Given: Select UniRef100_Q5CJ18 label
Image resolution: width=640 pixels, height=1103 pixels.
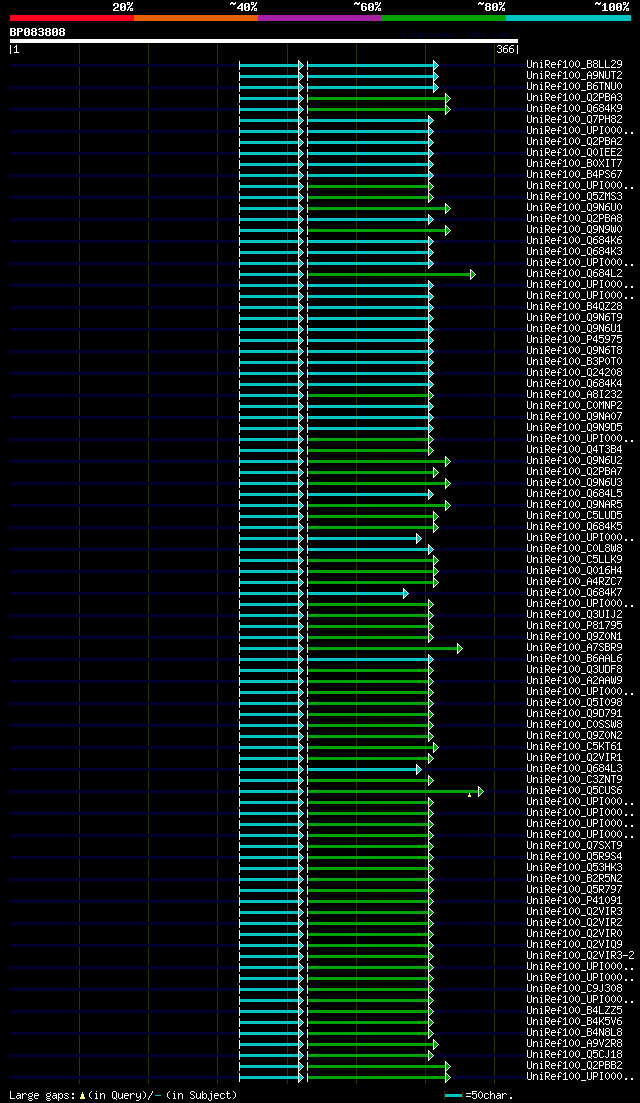Looking at the screenshot, I should tap(574, 1054).
